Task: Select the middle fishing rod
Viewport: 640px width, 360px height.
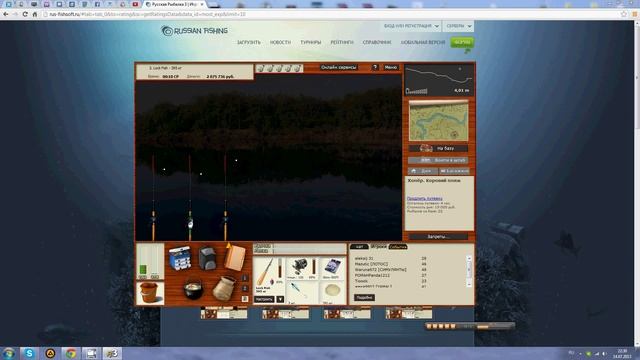Action: 190,198
